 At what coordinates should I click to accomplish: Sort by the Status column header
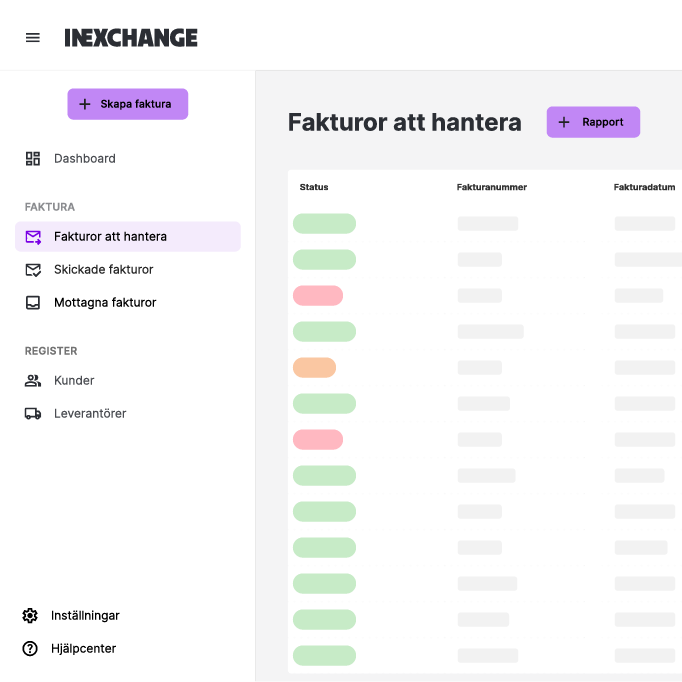(314, 187)
